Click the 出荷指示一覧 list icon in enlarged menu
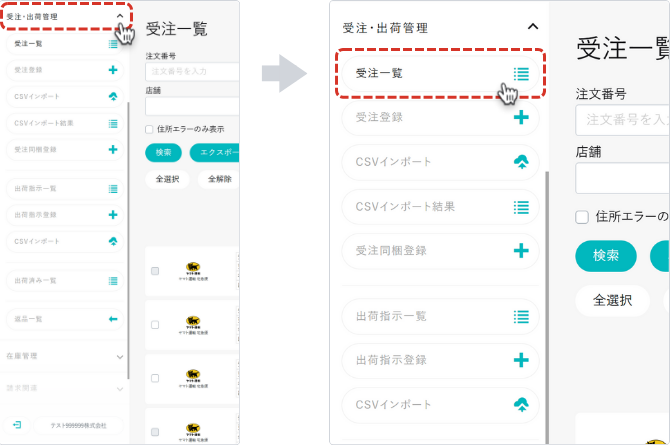670x446 pixels. click(520, 316)
